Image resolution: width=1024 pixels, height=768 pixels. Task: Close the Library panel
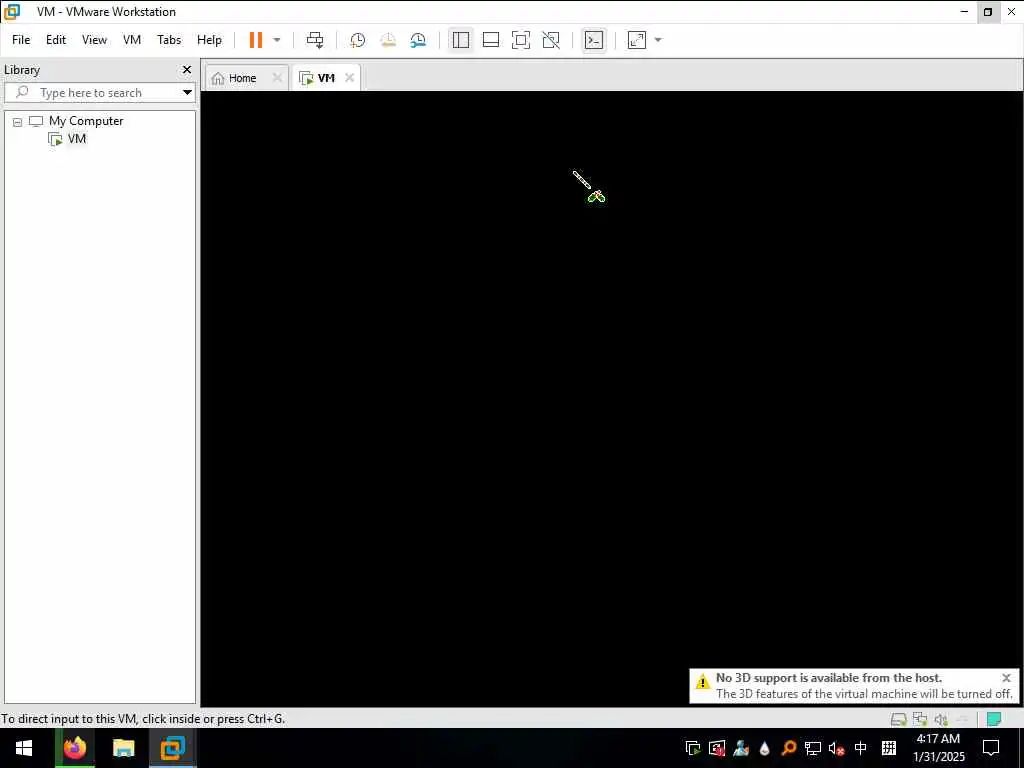[187, 69]
